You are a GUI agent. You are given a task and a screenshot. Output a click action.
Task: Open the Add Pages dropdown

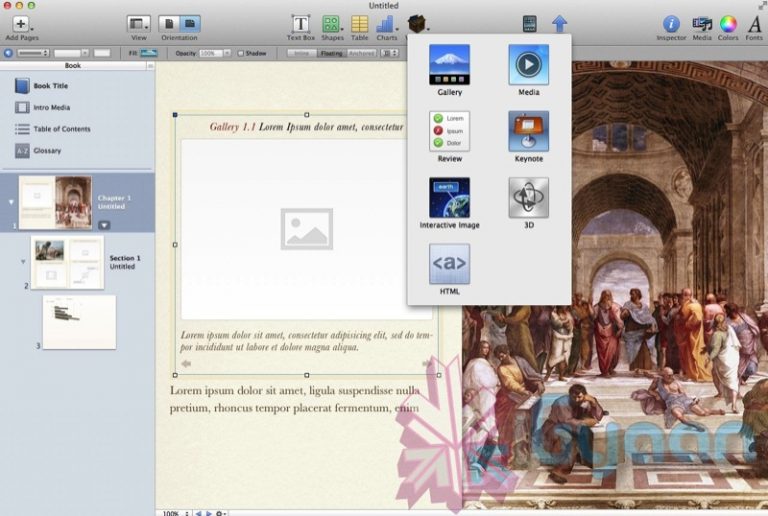point(21,25)
